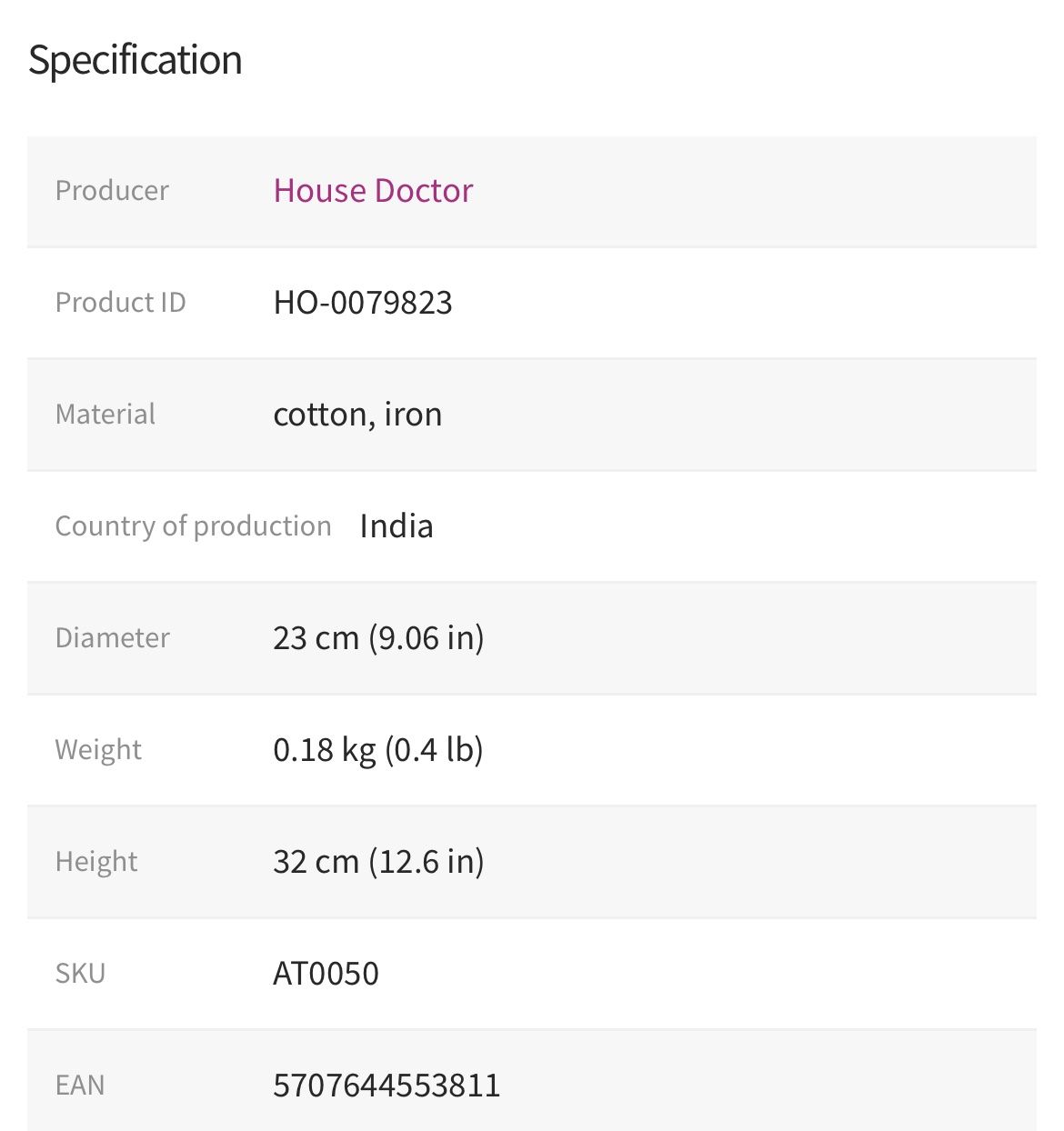1064x1131 pixels.
Task: Select the EAN number 5707644553811
Action: pyautogui.click(x=386, y=1086)
